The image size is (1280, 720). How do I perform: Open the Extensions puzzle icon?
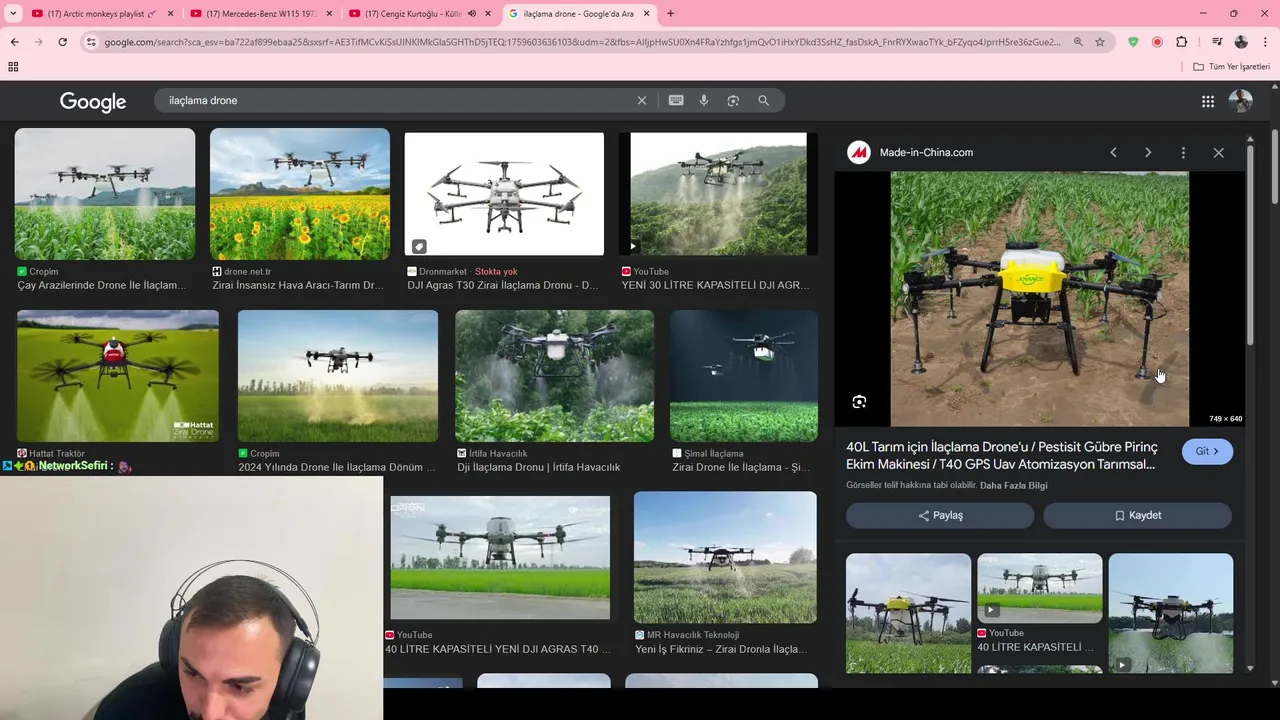(1182, 42)
